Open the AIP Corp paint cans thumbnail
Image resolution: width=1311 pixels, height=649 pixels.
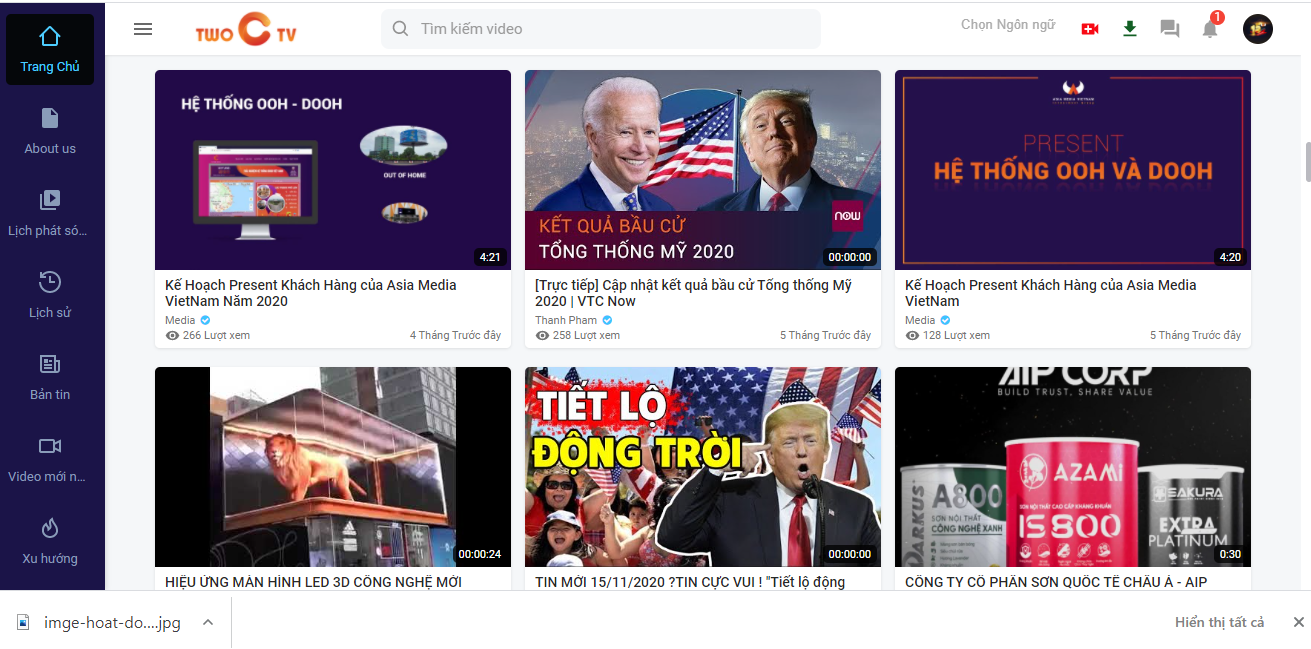click(x=1073, y=467)
